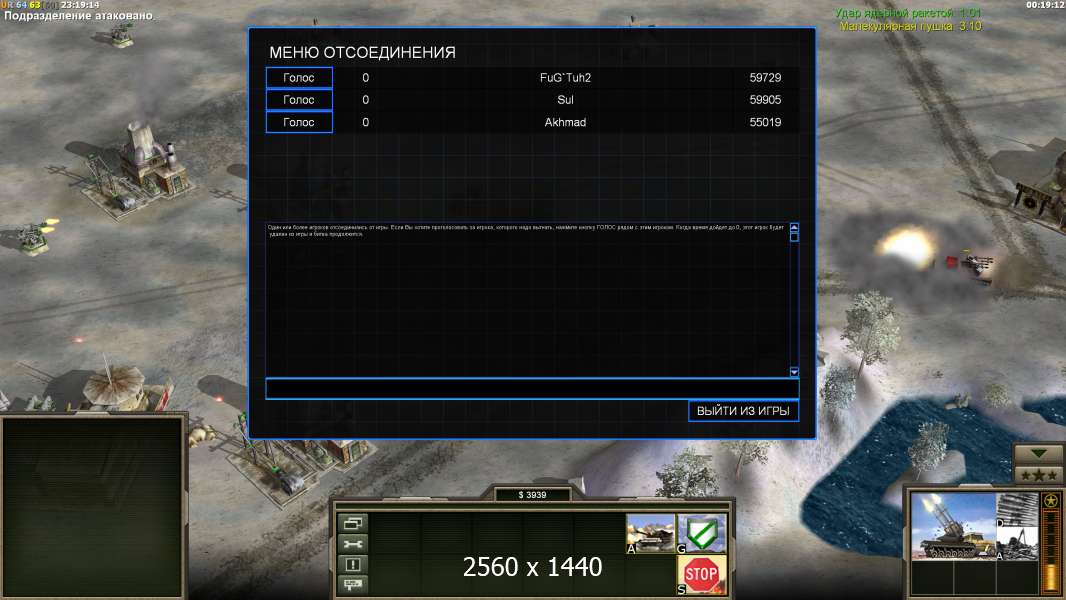
Task: Click the МЕНЮ ОТСОЕДИНЕНИЯ title
Action: coord(362,52)
